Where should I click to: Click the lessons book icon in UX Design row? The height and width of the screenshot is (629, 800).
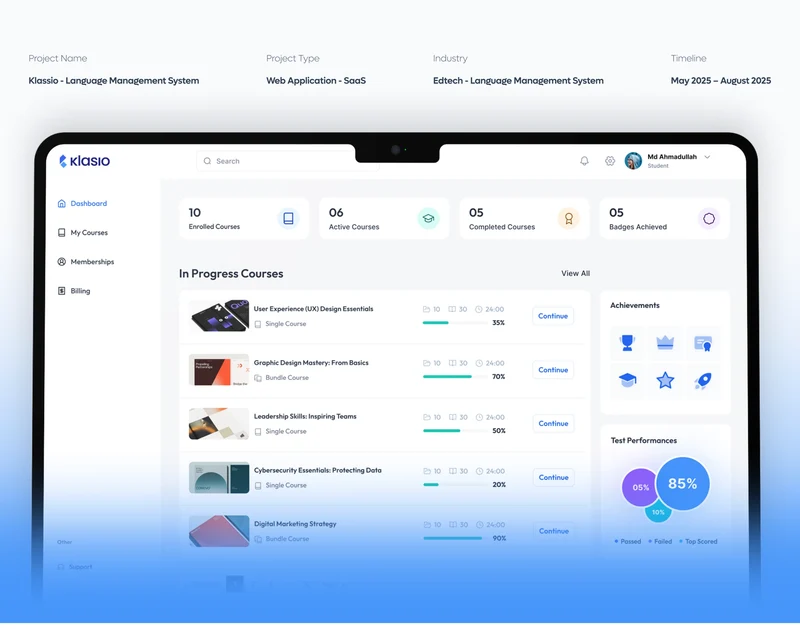click(x=452, y=309)
